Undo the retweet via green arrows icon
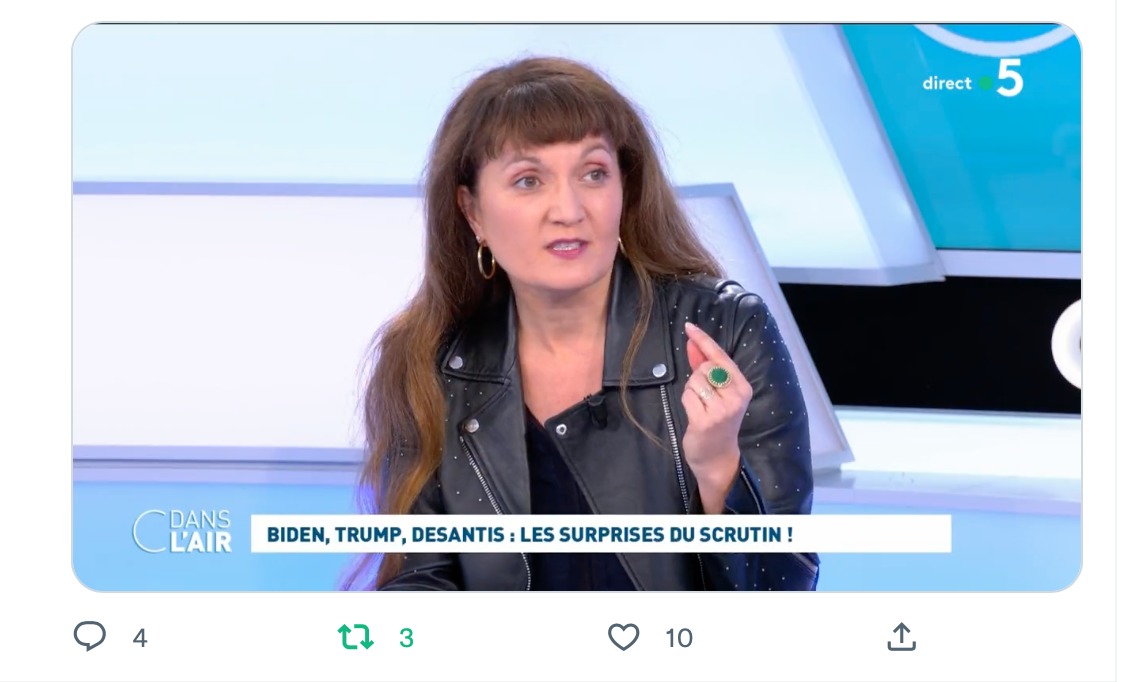This screenshot has height=682, width=1126. [355, 637]
